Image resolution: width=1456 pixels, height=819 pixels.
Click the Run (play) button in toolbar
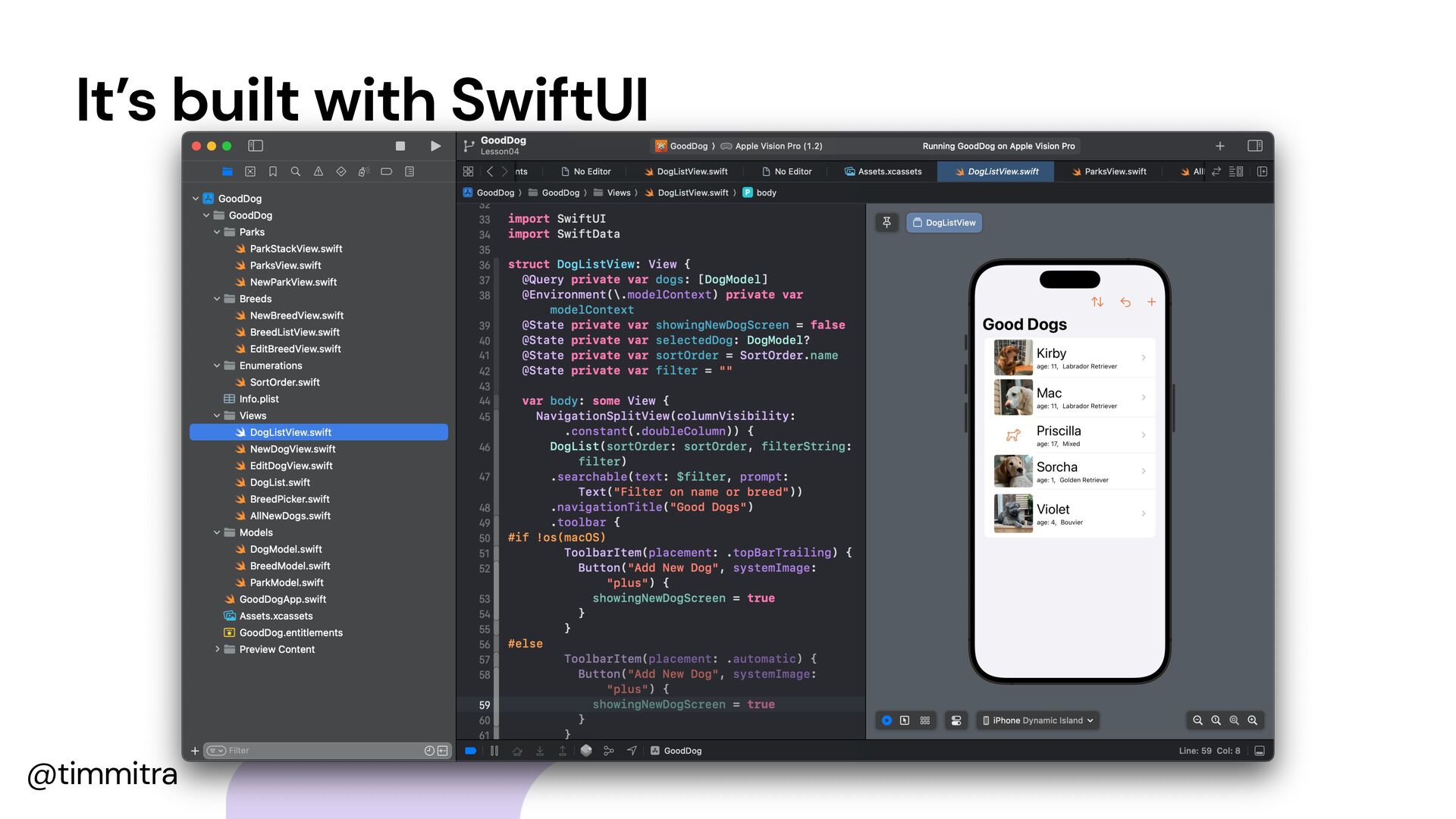click(x=435, y=146)
